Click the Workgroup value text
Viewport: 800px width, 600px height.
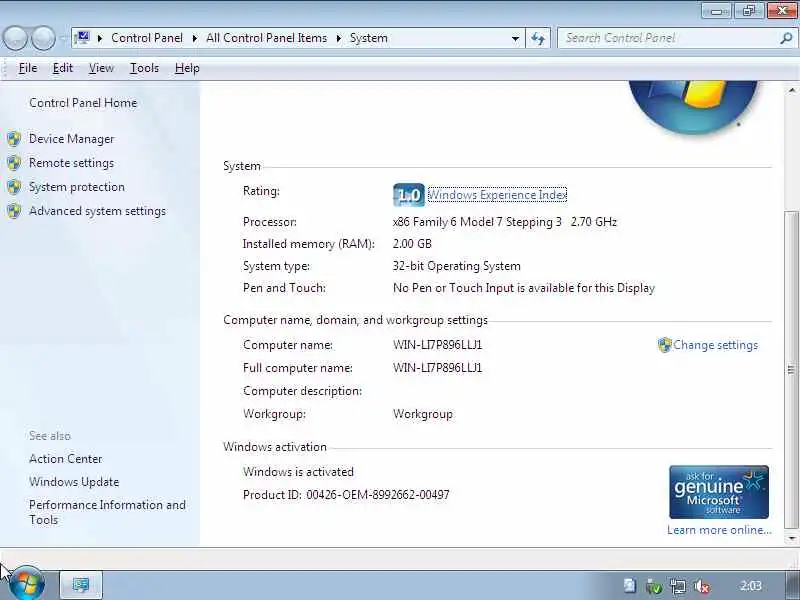coord(422,414)
